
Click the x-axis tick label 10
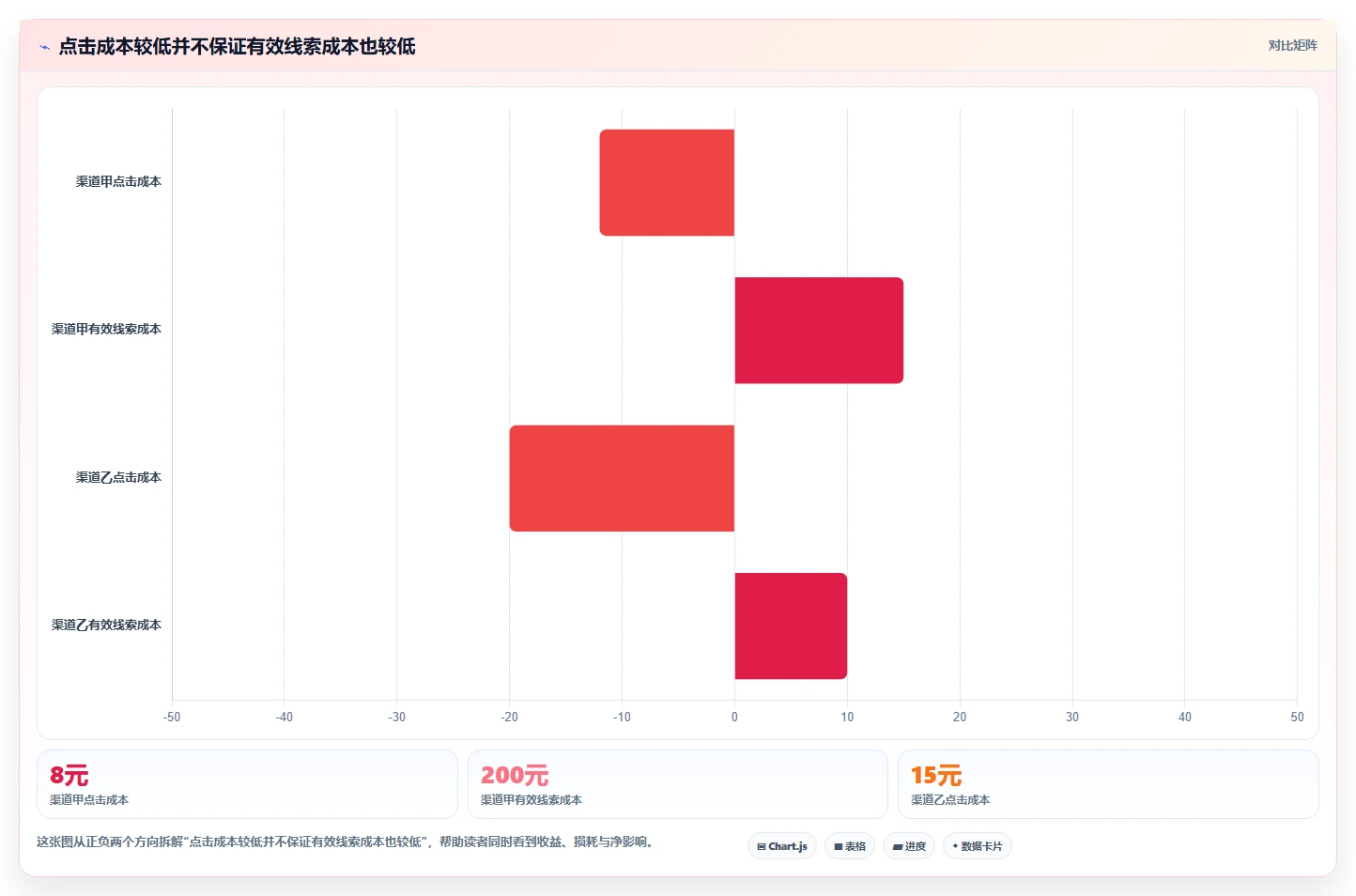pos(847,717)
